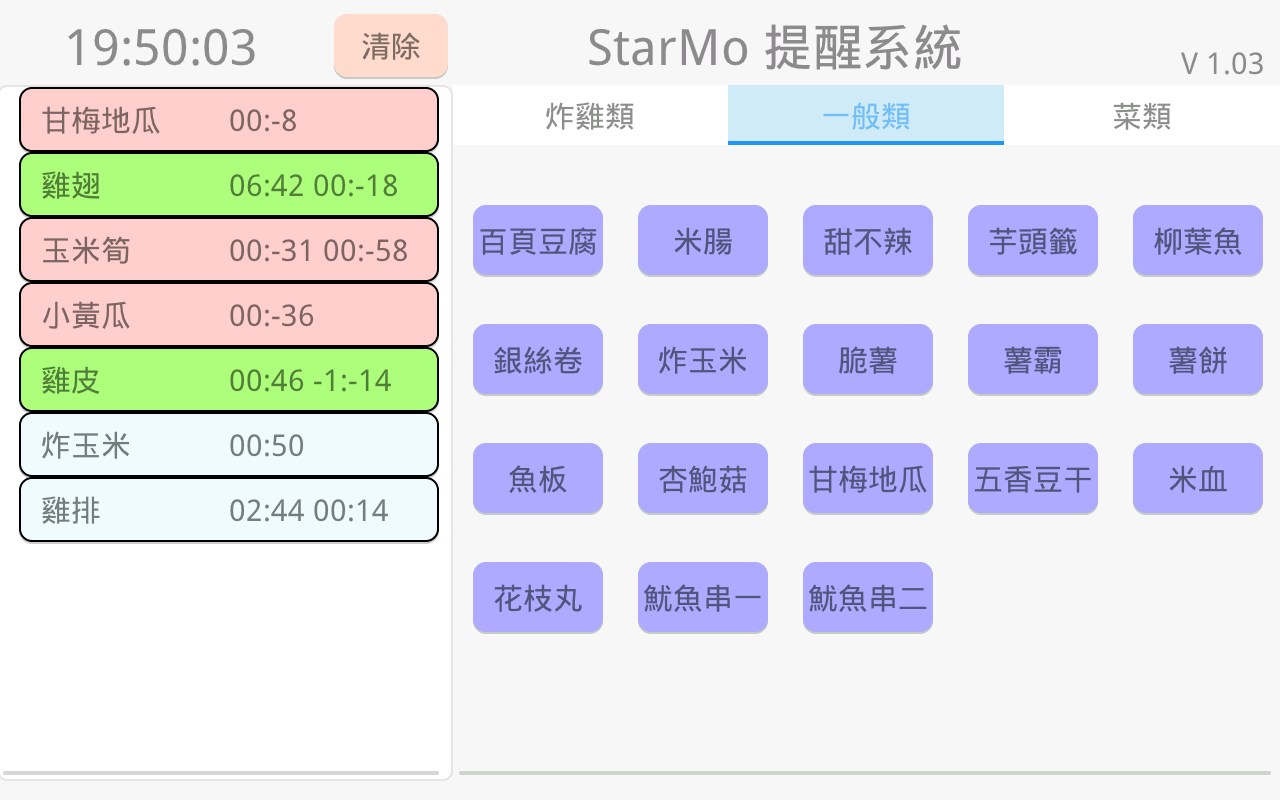Tap the 銀絲卷 item
Image resolution: width=1280 pixels, height=800 pixels.
[538, 359]
